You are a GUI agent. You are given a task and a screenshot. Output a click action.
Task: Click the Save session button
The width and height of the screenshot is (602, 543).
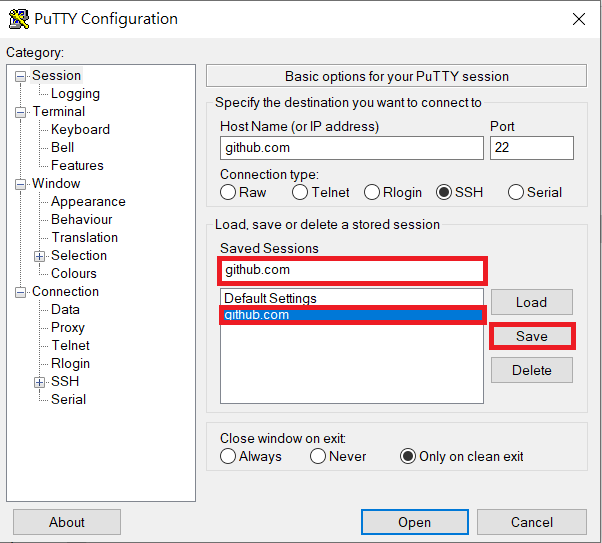(532, 336)
